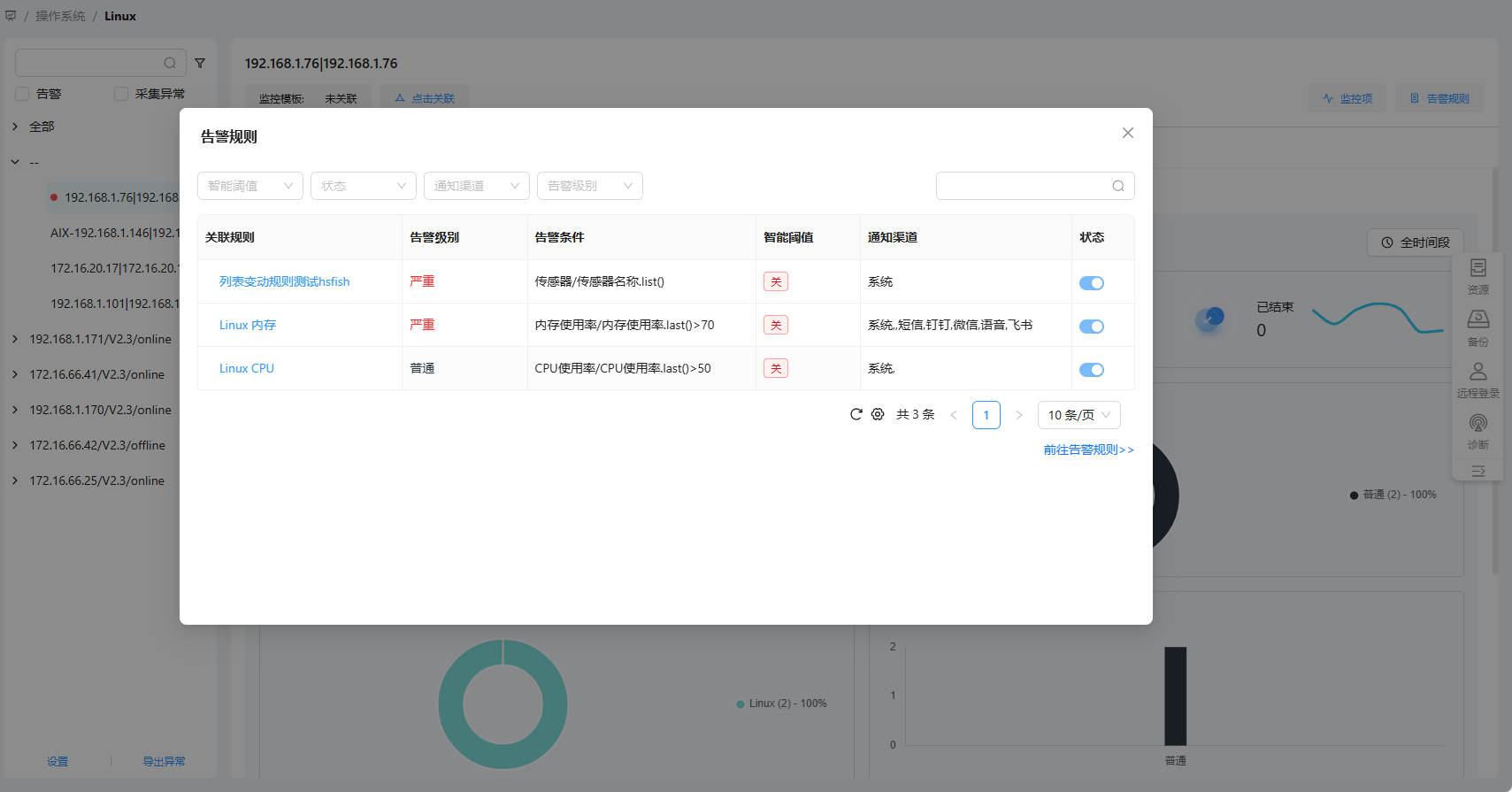This screenshot has height=792, width=1512.
Task: Open the 10 条/页 page size dropdown
Action: [1079, 415]
